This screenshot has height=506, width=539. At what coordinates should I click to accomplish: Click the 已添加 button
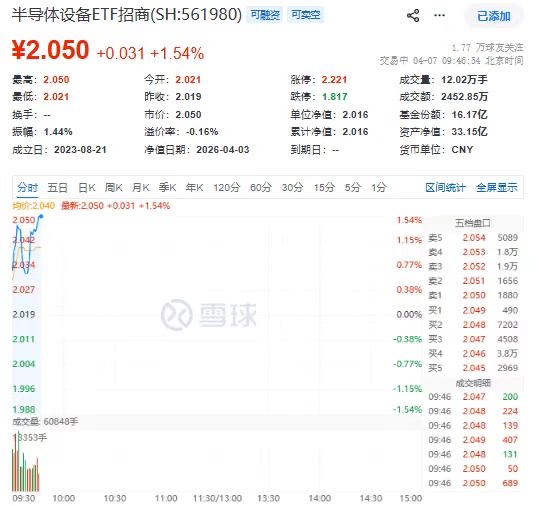tap(494, 16)
